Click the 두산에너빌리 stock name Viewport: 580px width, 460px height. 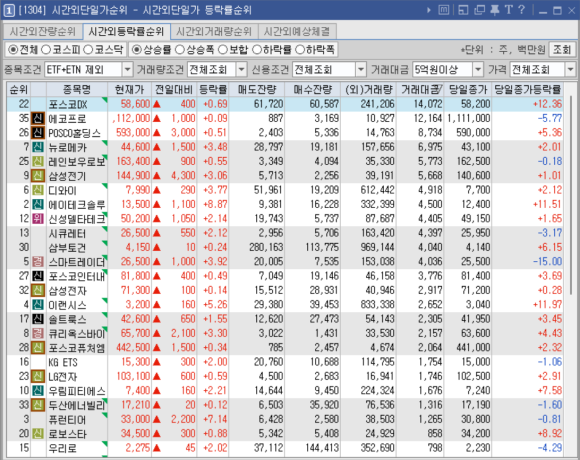[77, 405]
